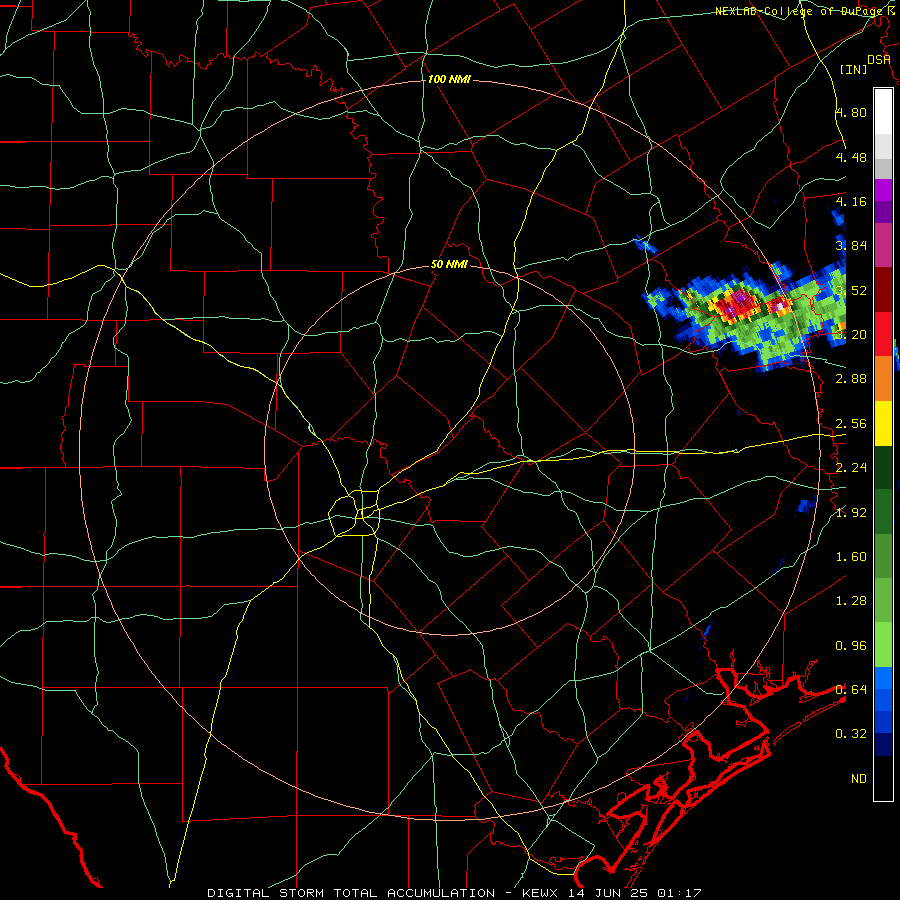Click the small blue rain patch below the storm
Viewport: 900px width, 900px height.
[806, 506]
